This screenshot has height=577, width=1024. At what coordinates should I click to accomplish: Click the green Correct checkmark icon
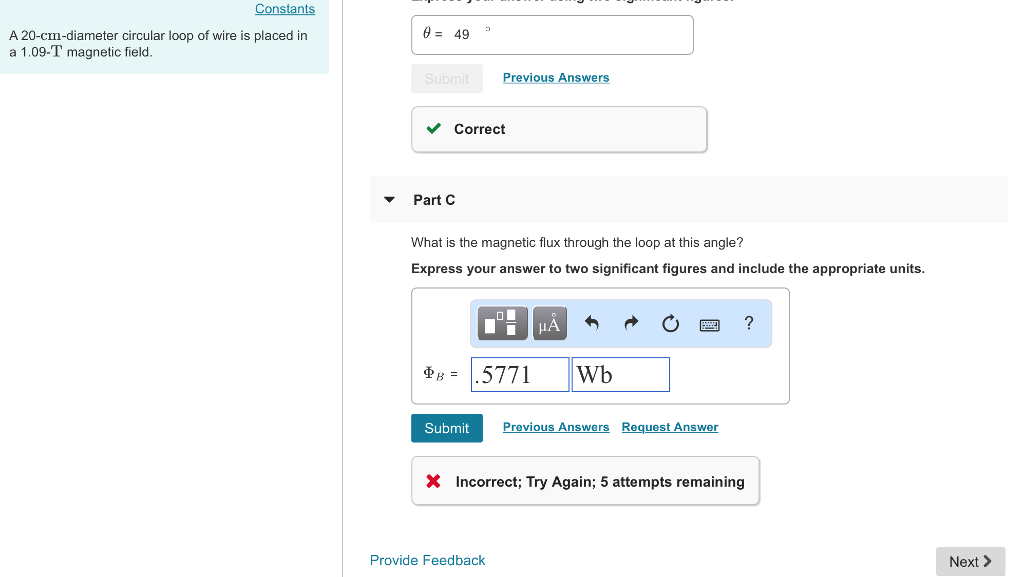[433, 129]
